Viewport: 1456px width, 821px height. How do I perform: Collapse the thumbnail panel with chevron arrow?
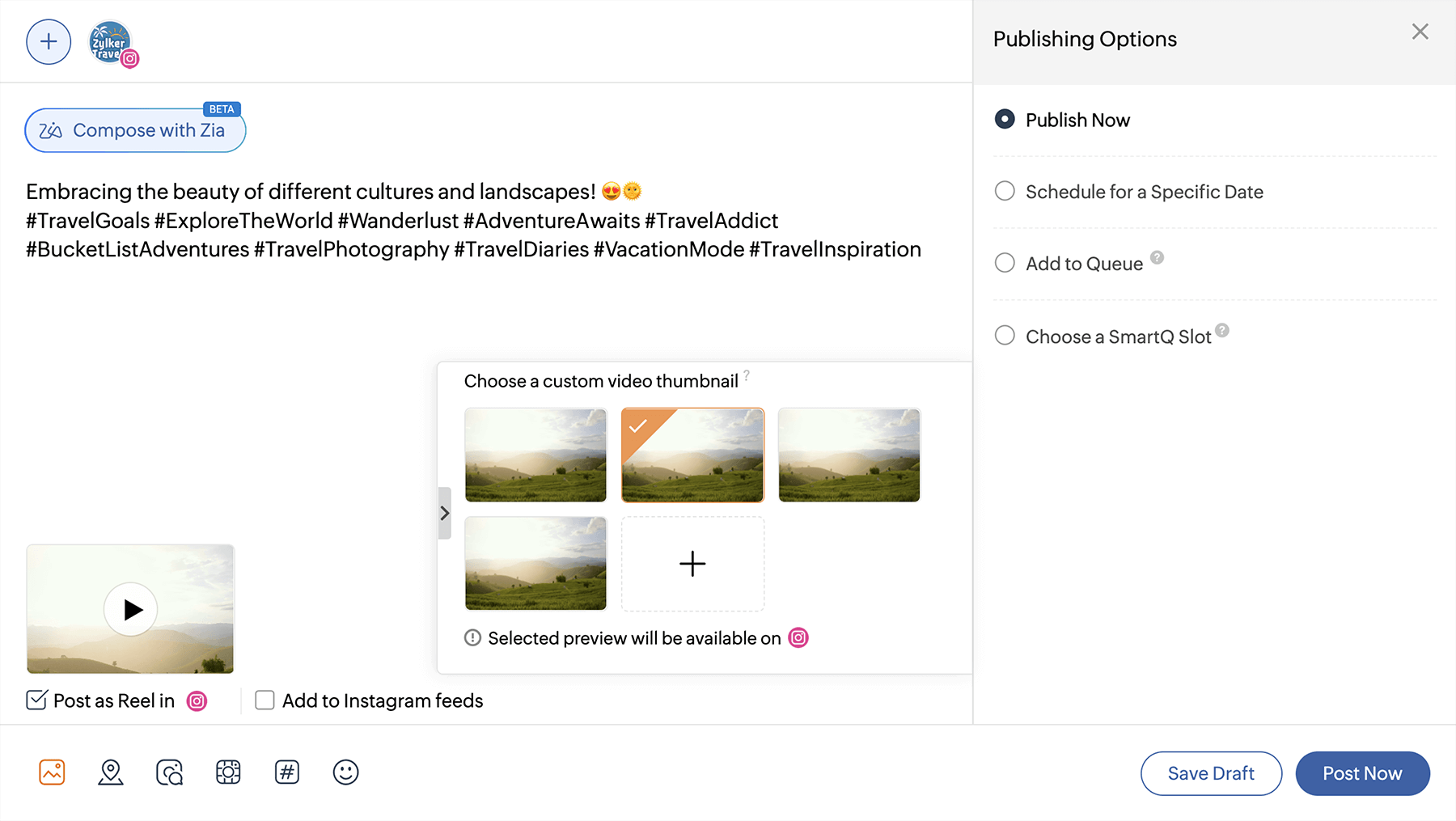point(444,513)
